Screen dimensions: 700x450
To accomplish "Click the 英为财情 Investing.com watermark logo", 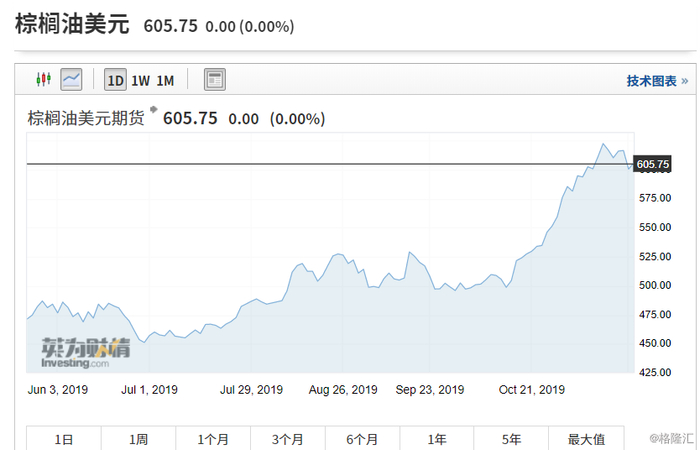I will (86, 352).
